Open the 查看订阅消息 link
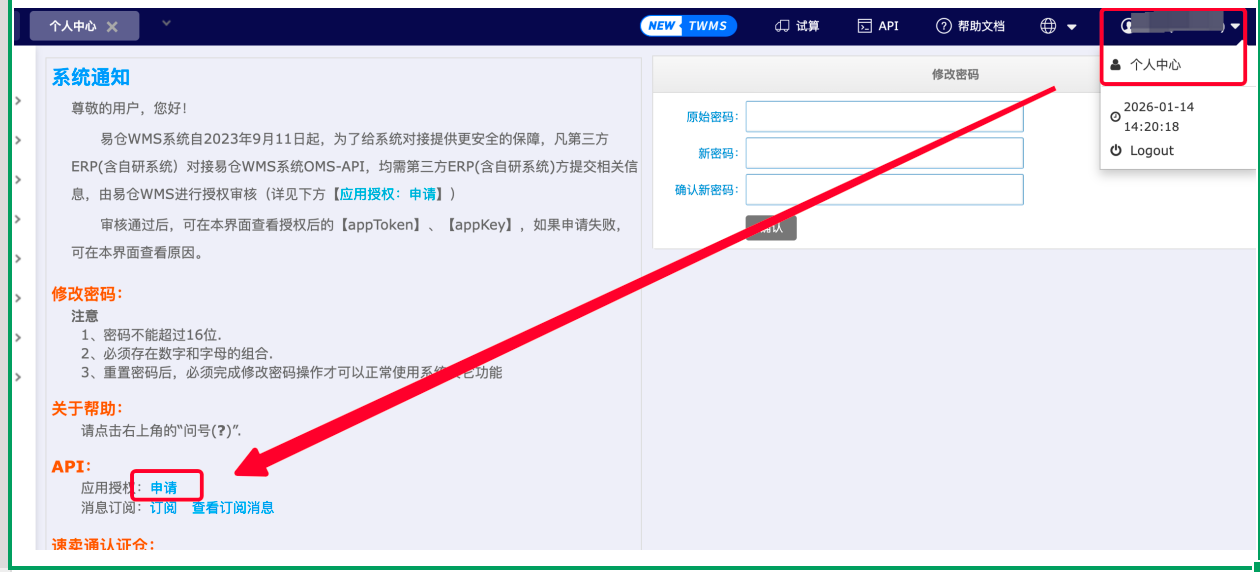The width and height of the screenshot is (1260, 572). pyautogui.click(x=233, y=508)
